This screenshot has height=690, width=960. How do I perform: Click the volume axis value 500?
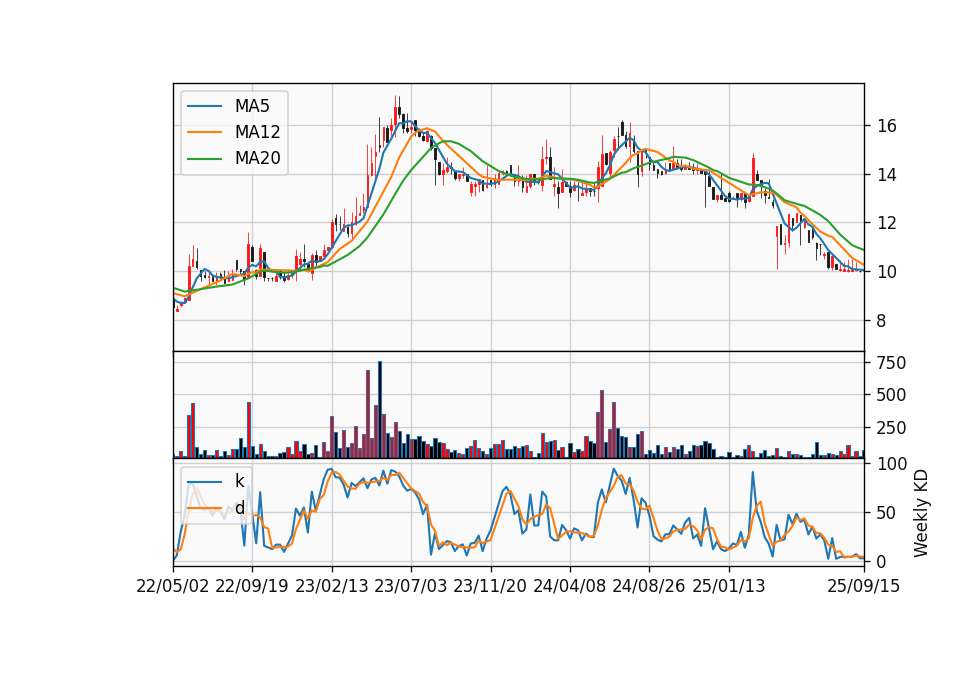(891, 395)
